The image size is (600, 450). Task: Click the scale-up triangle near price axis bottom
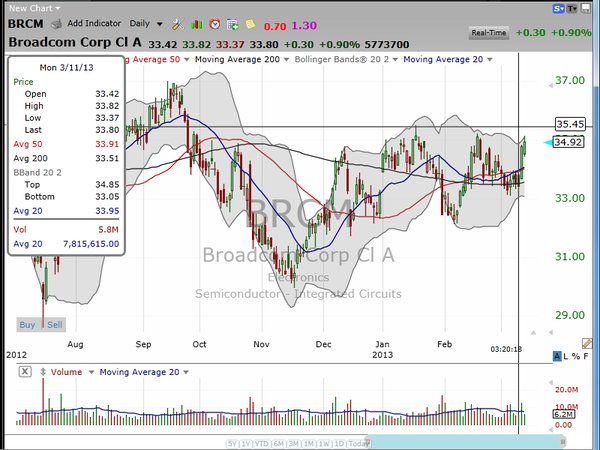[533, 332]
